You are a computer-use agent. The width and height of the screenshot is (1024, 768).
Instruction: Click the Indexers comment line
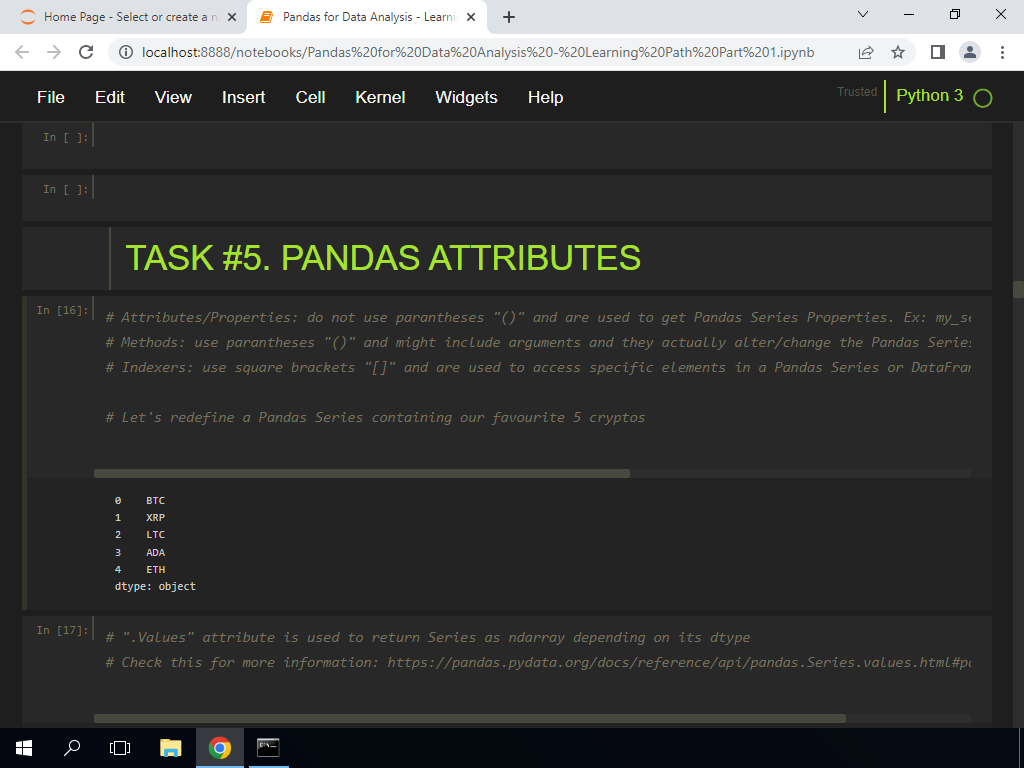(538, 367)
